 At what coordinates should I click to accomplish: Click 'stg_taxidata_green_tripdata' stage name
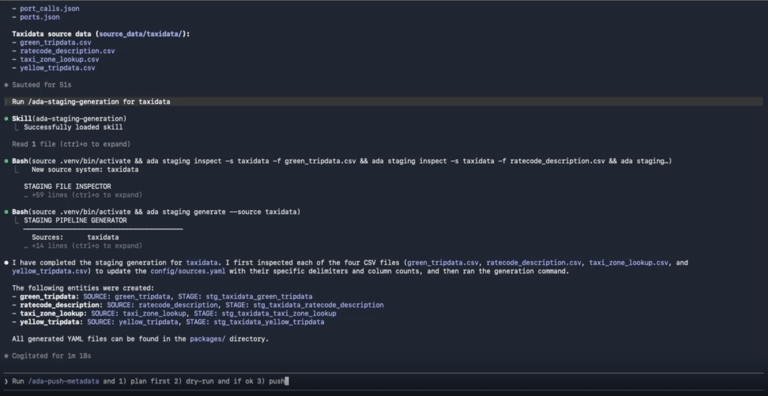tap(259, 297)
